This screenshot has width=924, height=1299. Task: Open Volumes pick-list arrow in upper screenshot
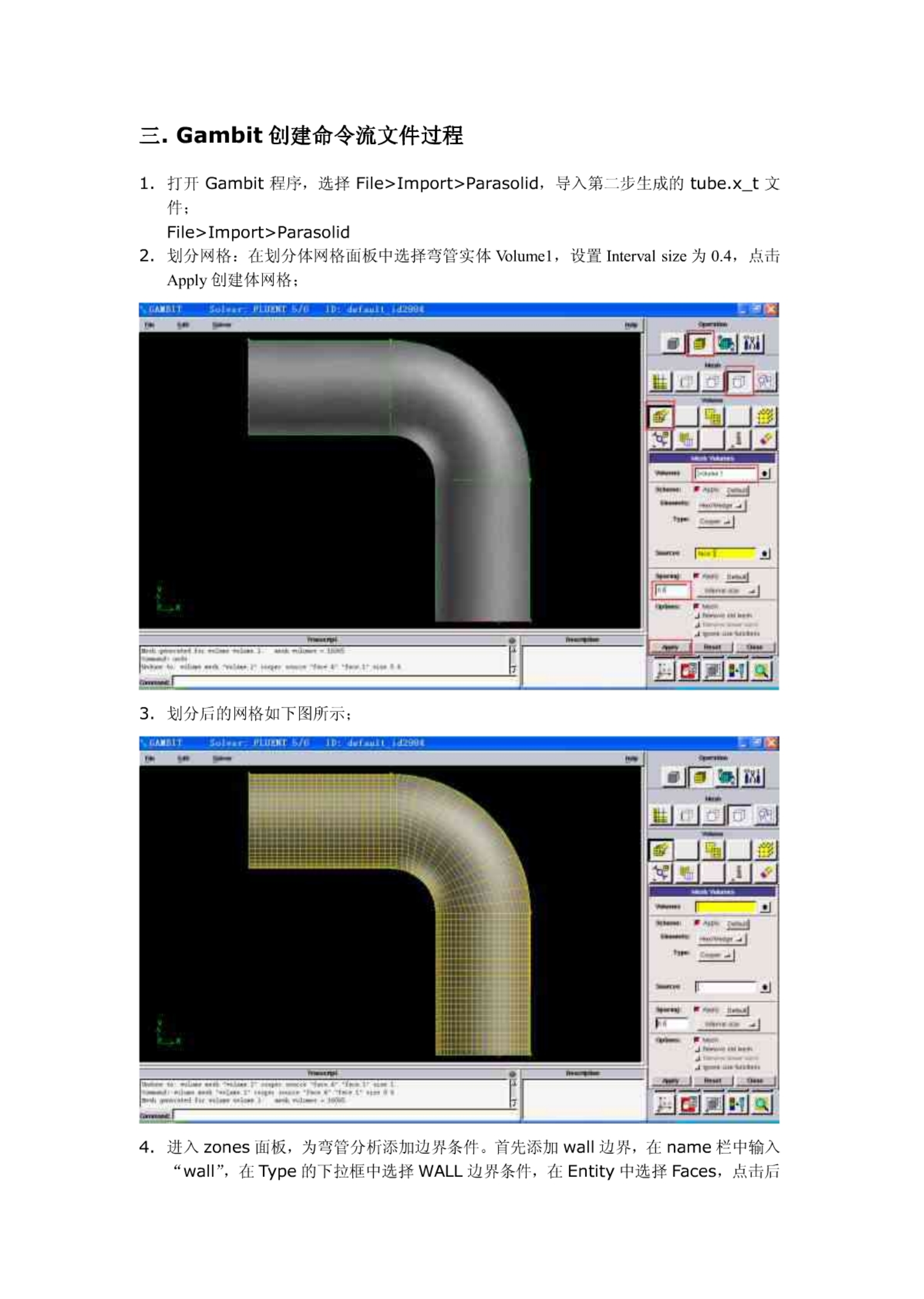click(x=764, y=474)
